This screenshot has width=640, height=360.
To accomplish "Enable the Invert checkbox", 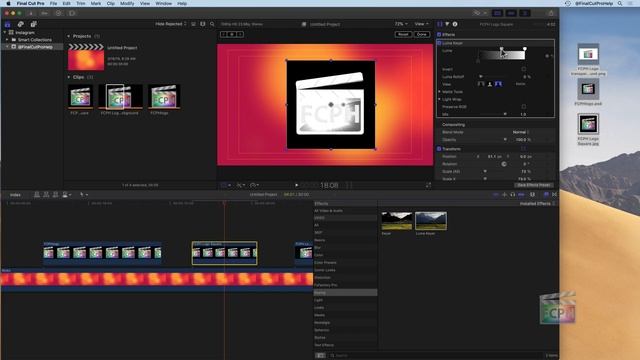I will [524, 69].
